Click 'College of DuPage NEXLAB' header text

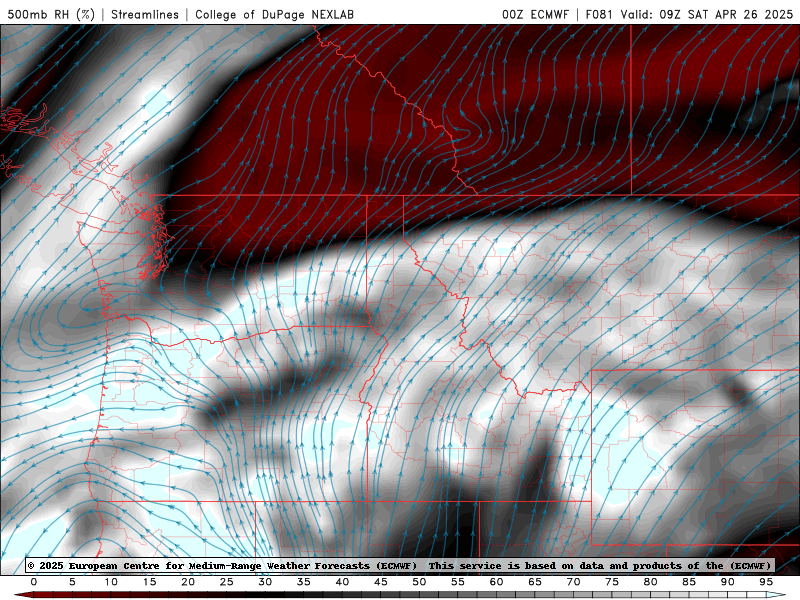click(274, 14)
